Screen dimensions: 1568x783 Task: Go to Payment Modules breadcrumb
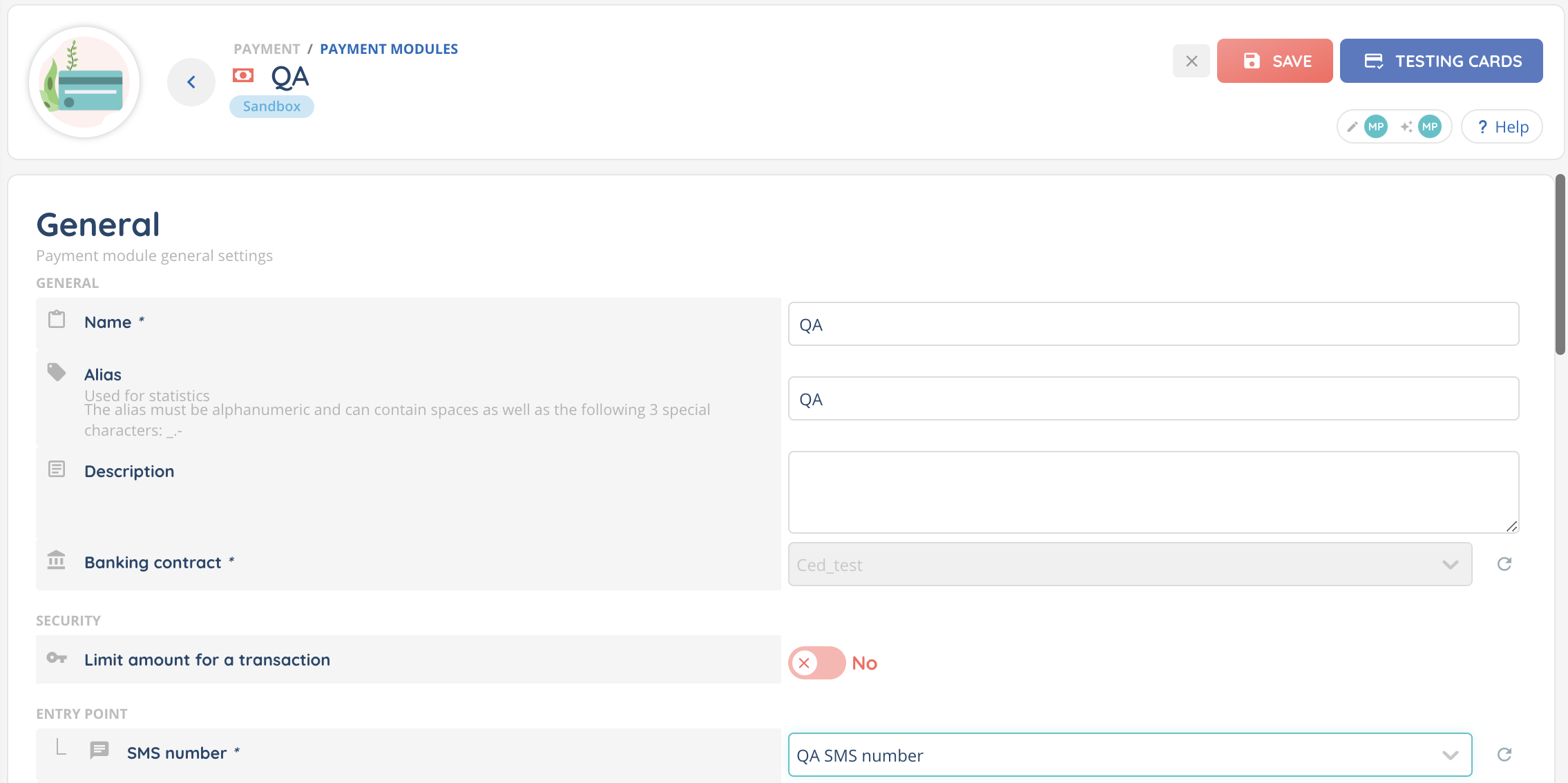coord(388,49)
